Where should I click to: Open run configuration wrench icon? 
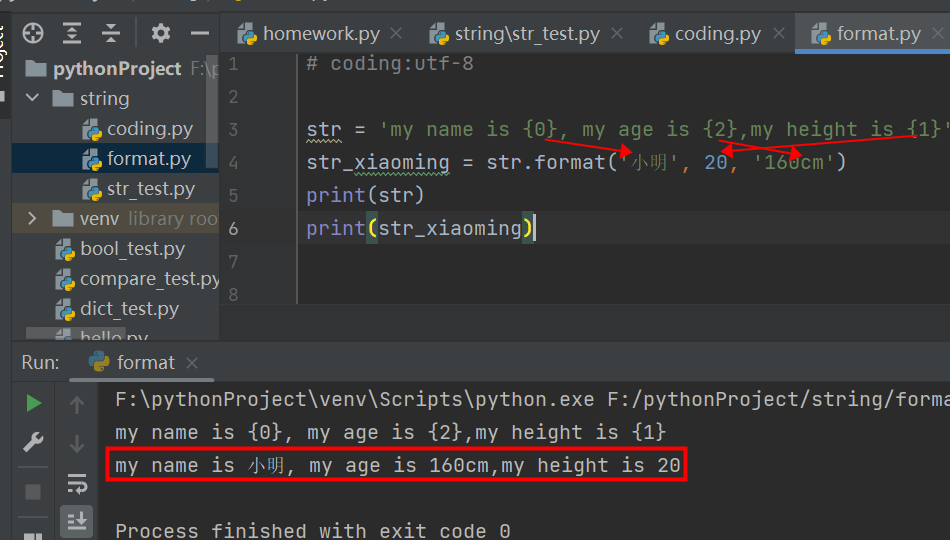coord(33,442)
